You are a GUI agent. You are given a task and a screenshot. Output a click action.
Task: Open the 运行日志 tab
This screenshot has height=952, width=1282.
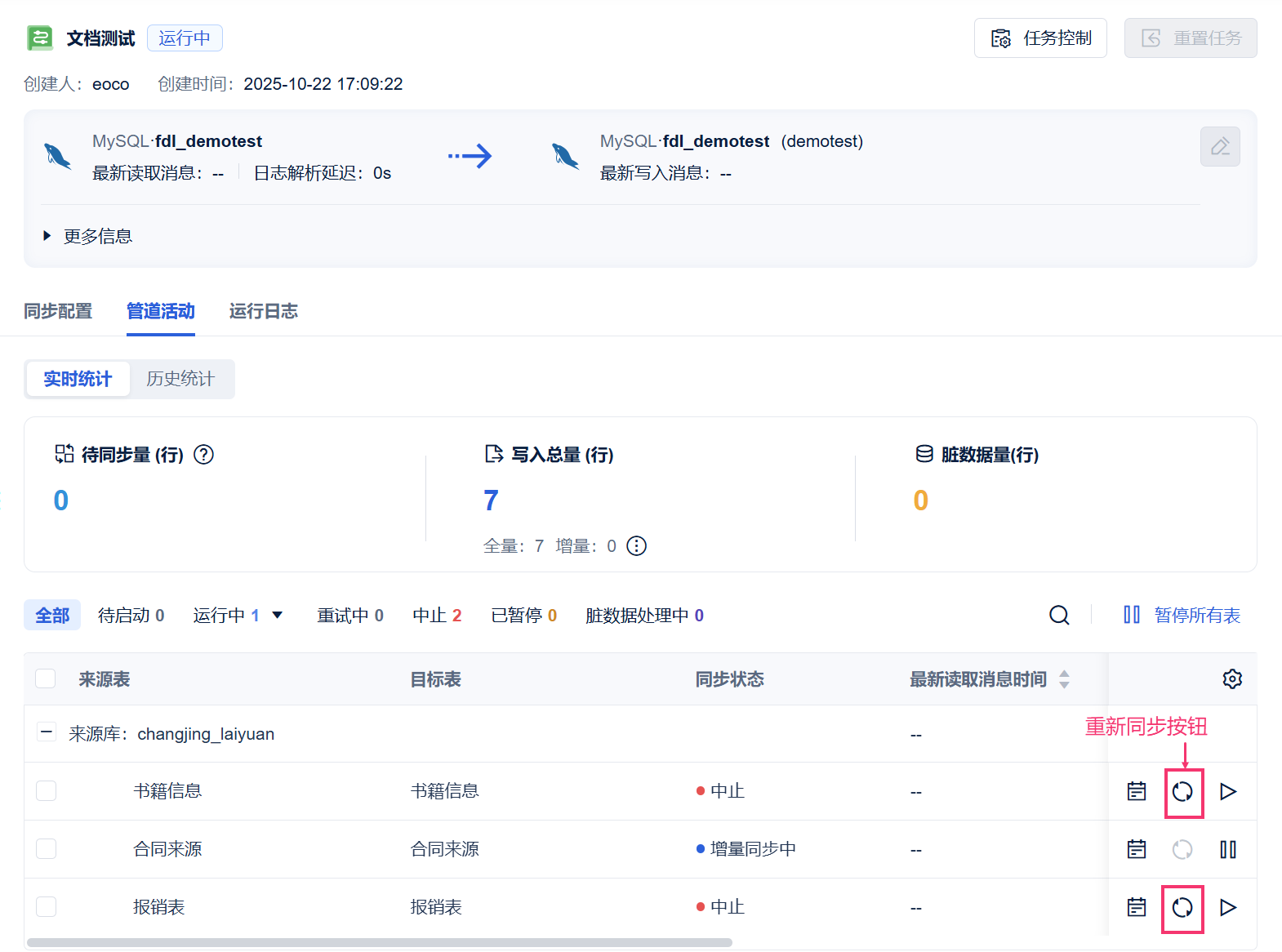tap(264, 311)
